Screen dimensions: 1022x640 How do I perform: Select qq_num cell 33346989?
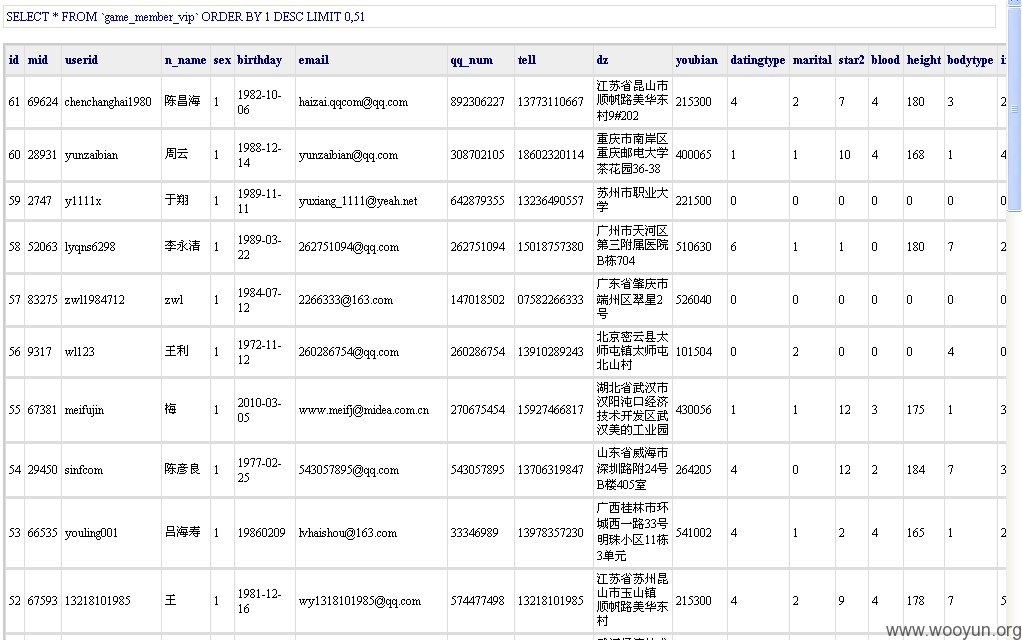[474, 533]
